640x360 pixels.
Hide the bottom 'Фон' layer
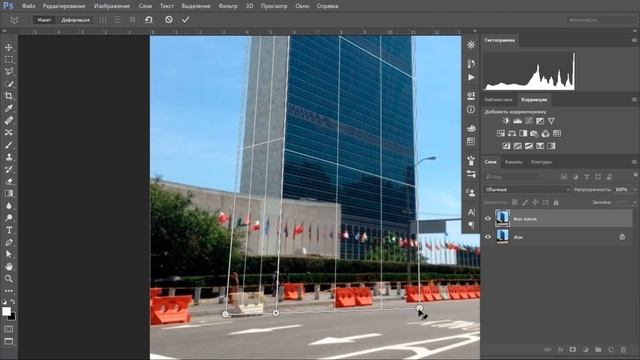click(488, 237)
